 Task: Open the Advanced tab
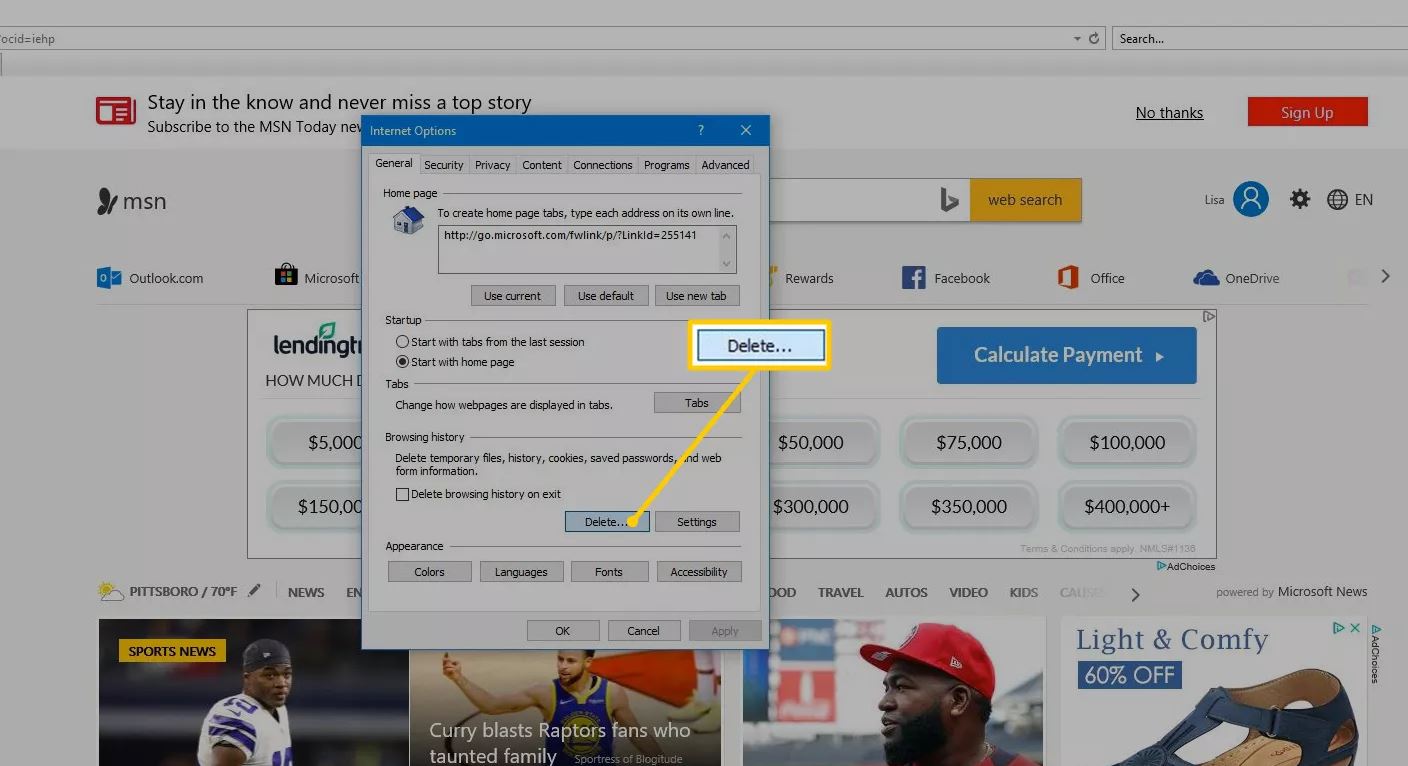coord(725,165)
